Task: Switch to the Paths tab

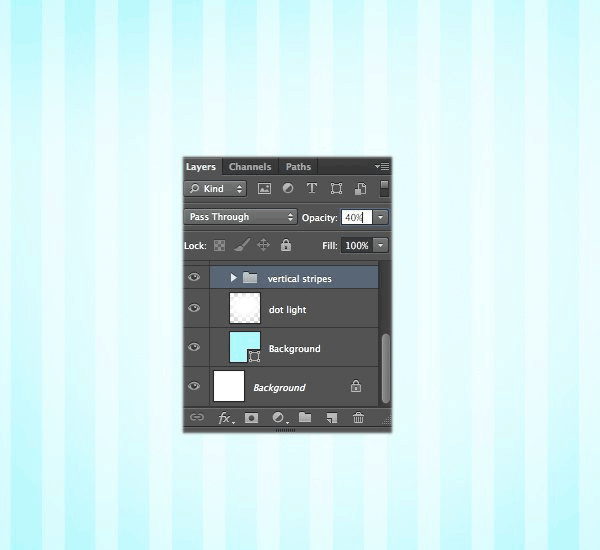Action: click(x=298, y=167)
